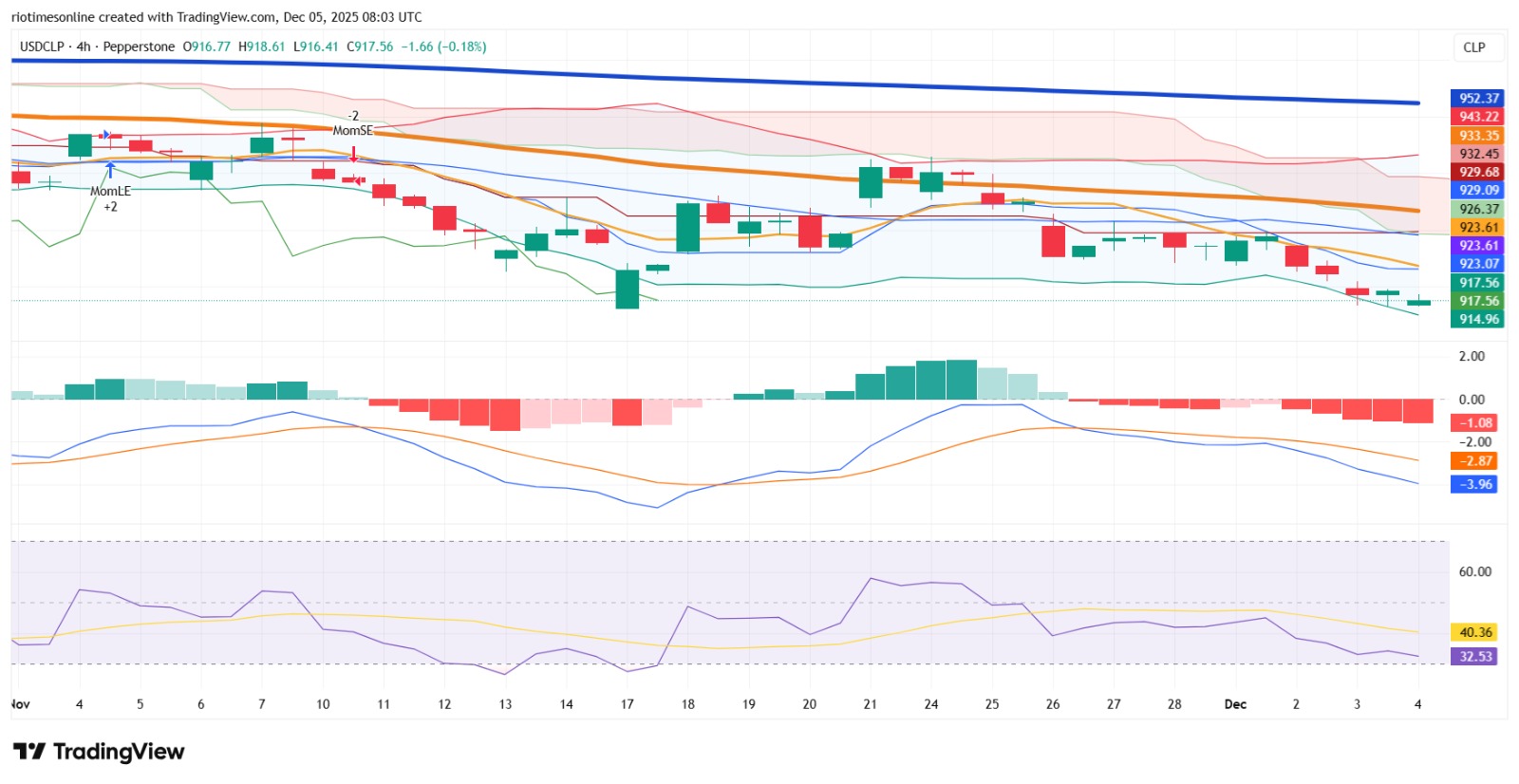Click the open price O916.77
Image resolution: width=1519 pixels, height=784 pixels.
pos(207,47)
